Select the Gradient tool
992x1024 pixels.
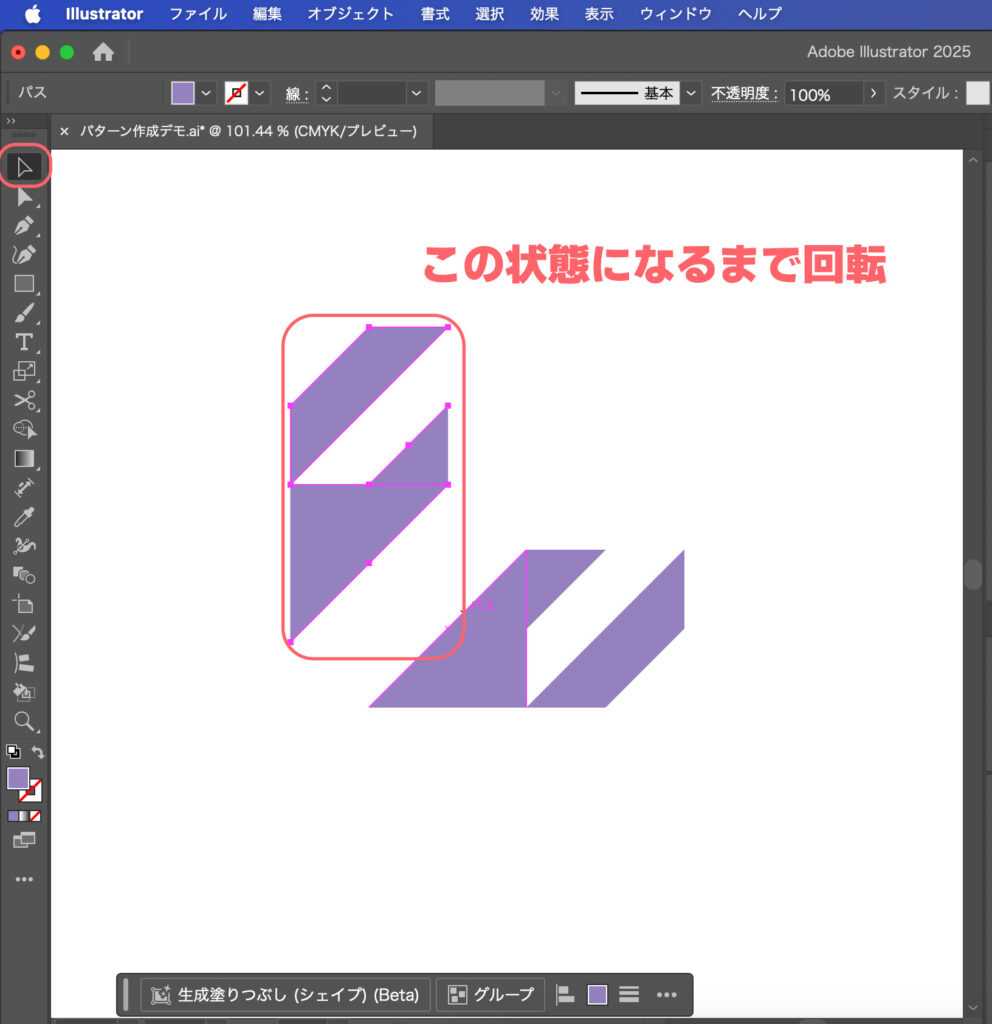click(x=24, y=459)
